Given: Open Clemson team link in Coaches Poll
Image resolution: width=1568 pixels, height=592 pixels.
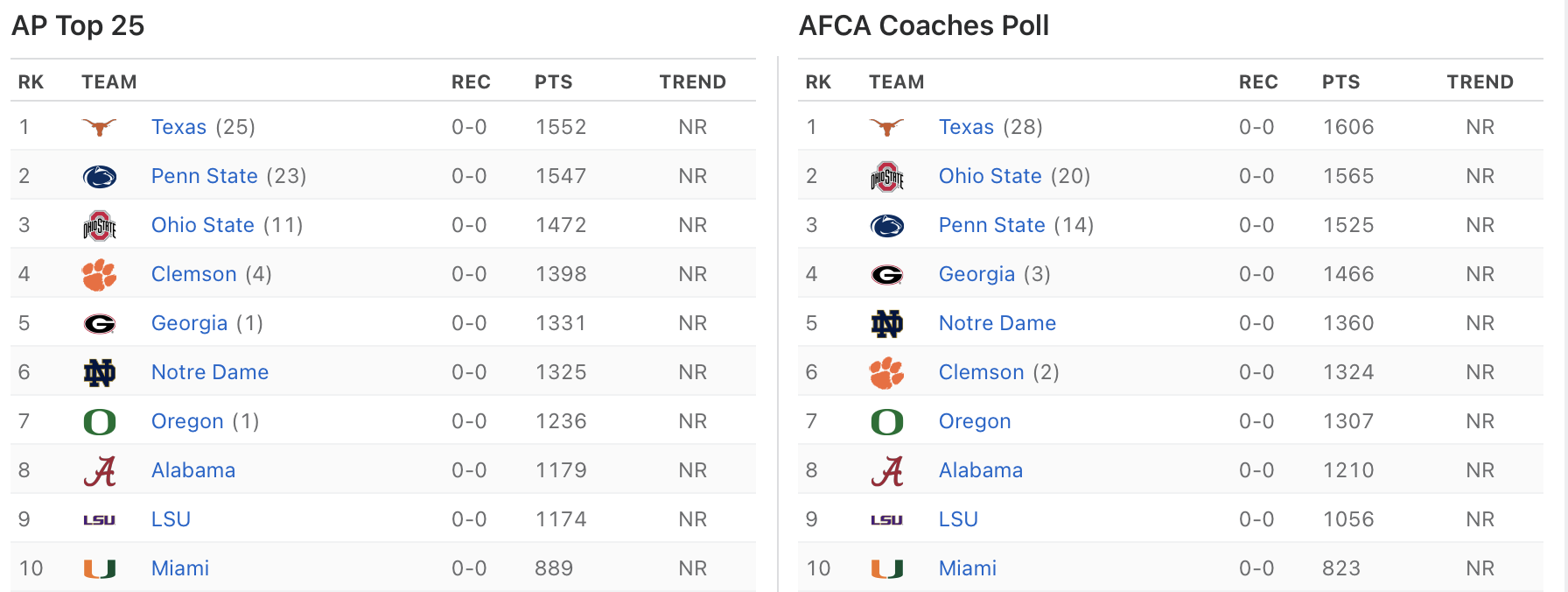Looking at the screenshot, I should (981, 372).
